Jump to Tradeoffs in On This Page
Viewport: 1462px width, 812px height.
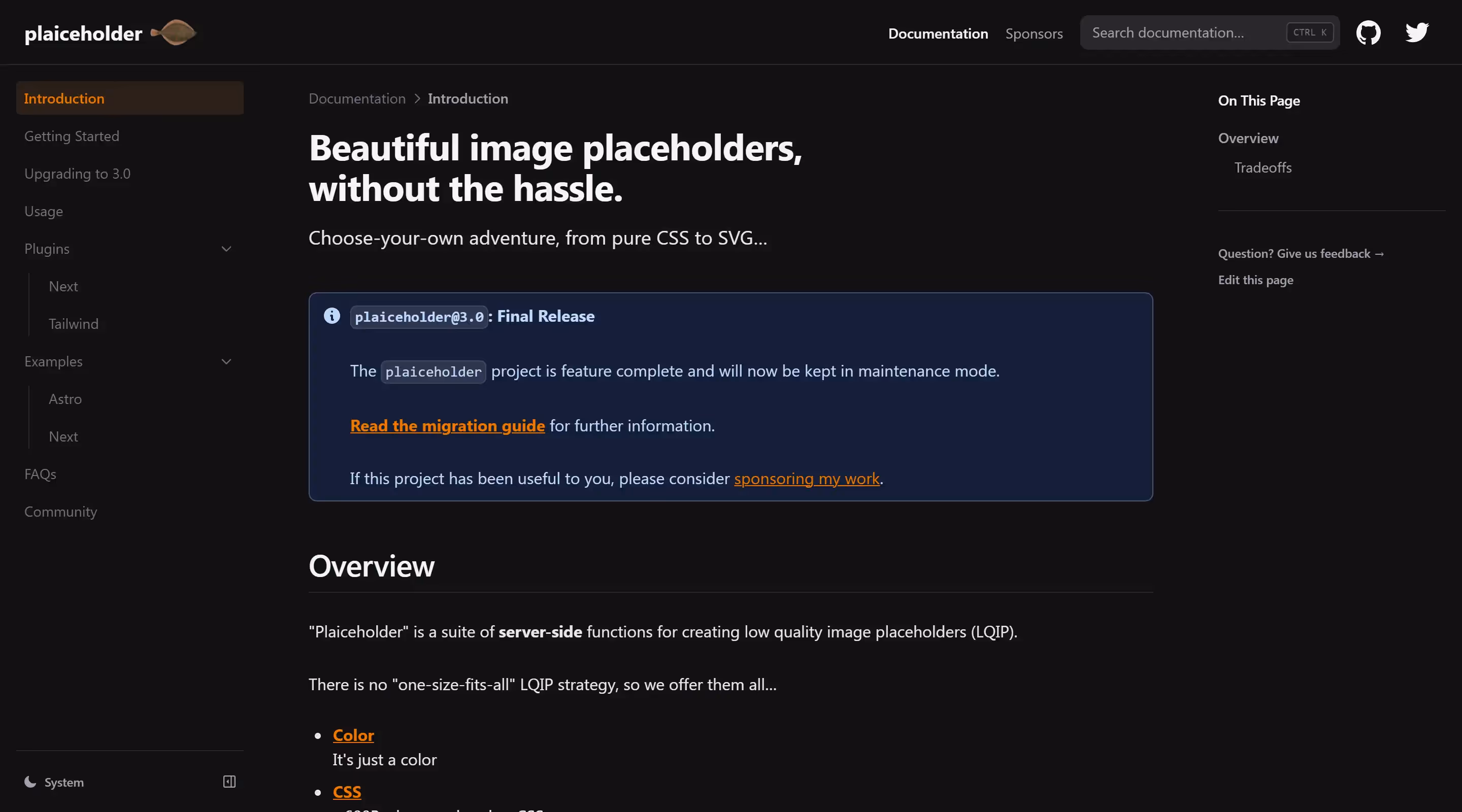point(1263,167)
